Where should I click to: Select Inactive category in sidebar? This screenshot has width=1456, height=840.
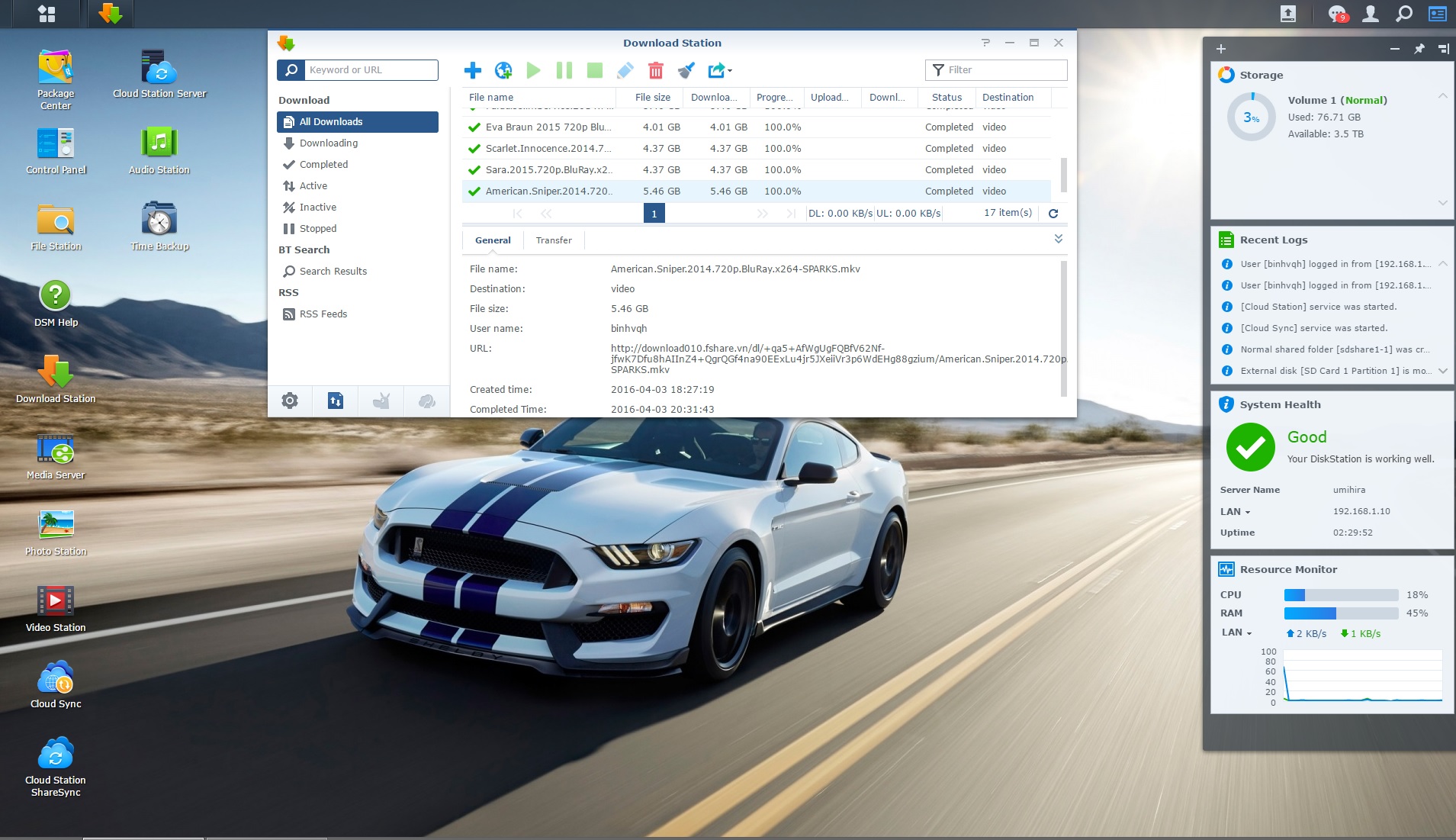(358, 208)
